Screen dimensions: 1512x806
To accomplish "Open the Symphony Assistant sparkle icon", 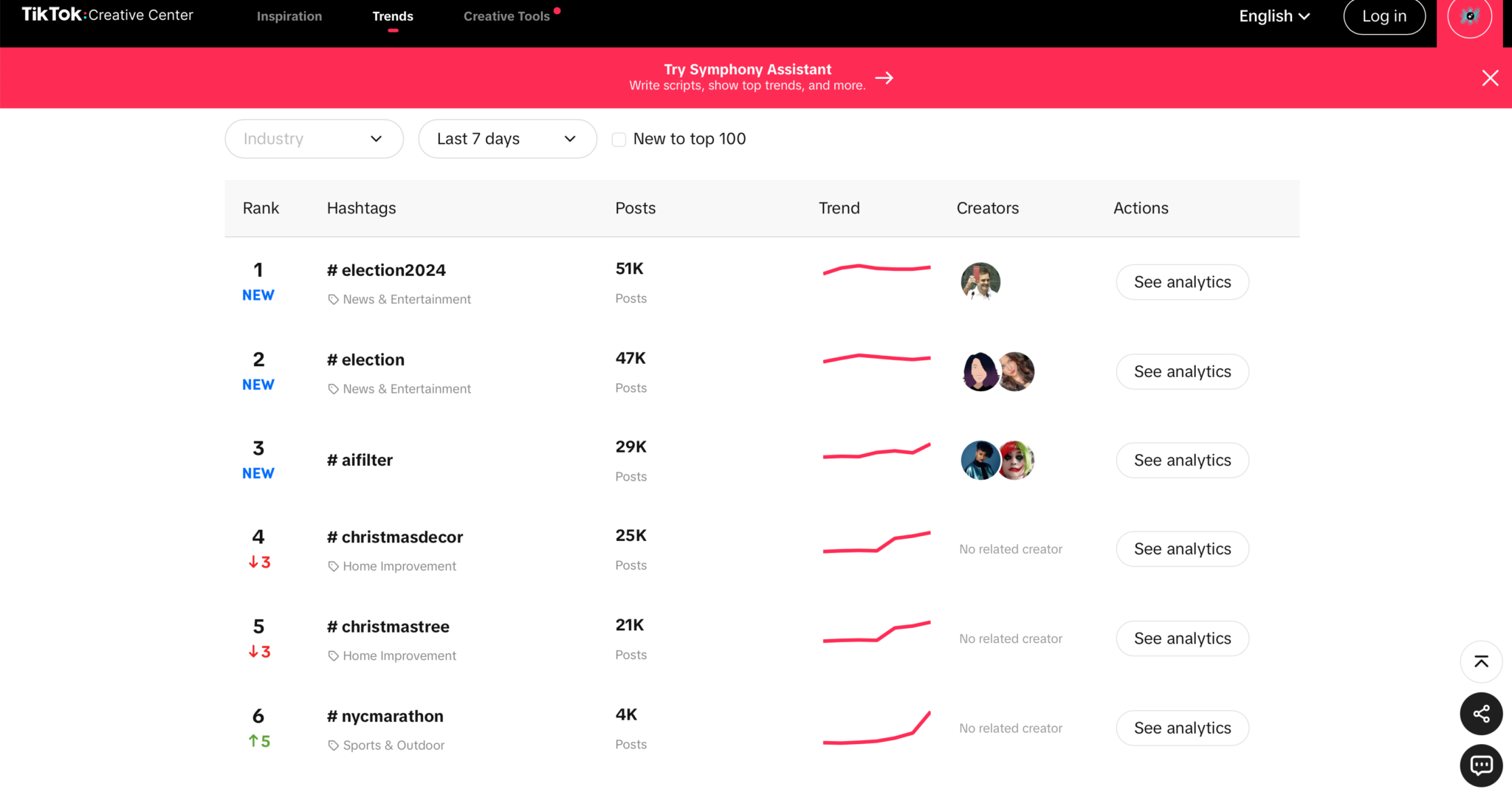I will pos(1469,16).
